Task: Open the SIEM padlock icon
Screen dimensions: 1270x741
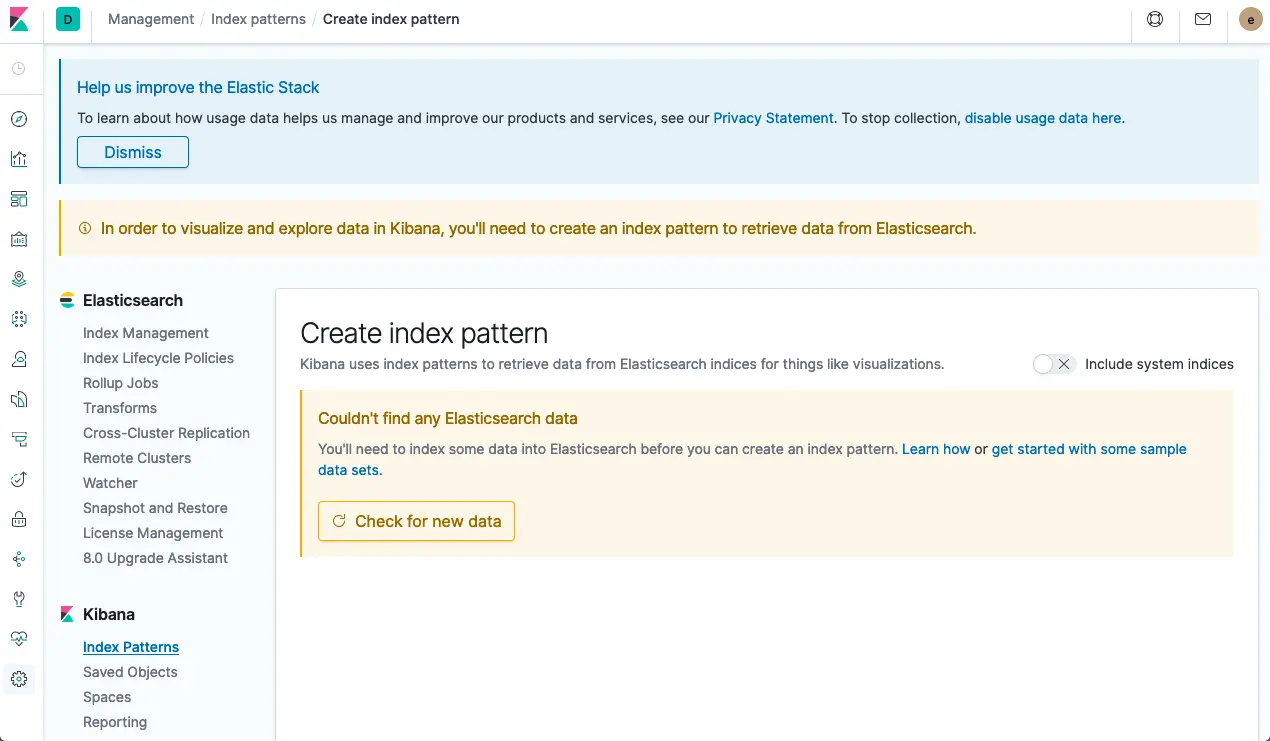Action: 19,519
